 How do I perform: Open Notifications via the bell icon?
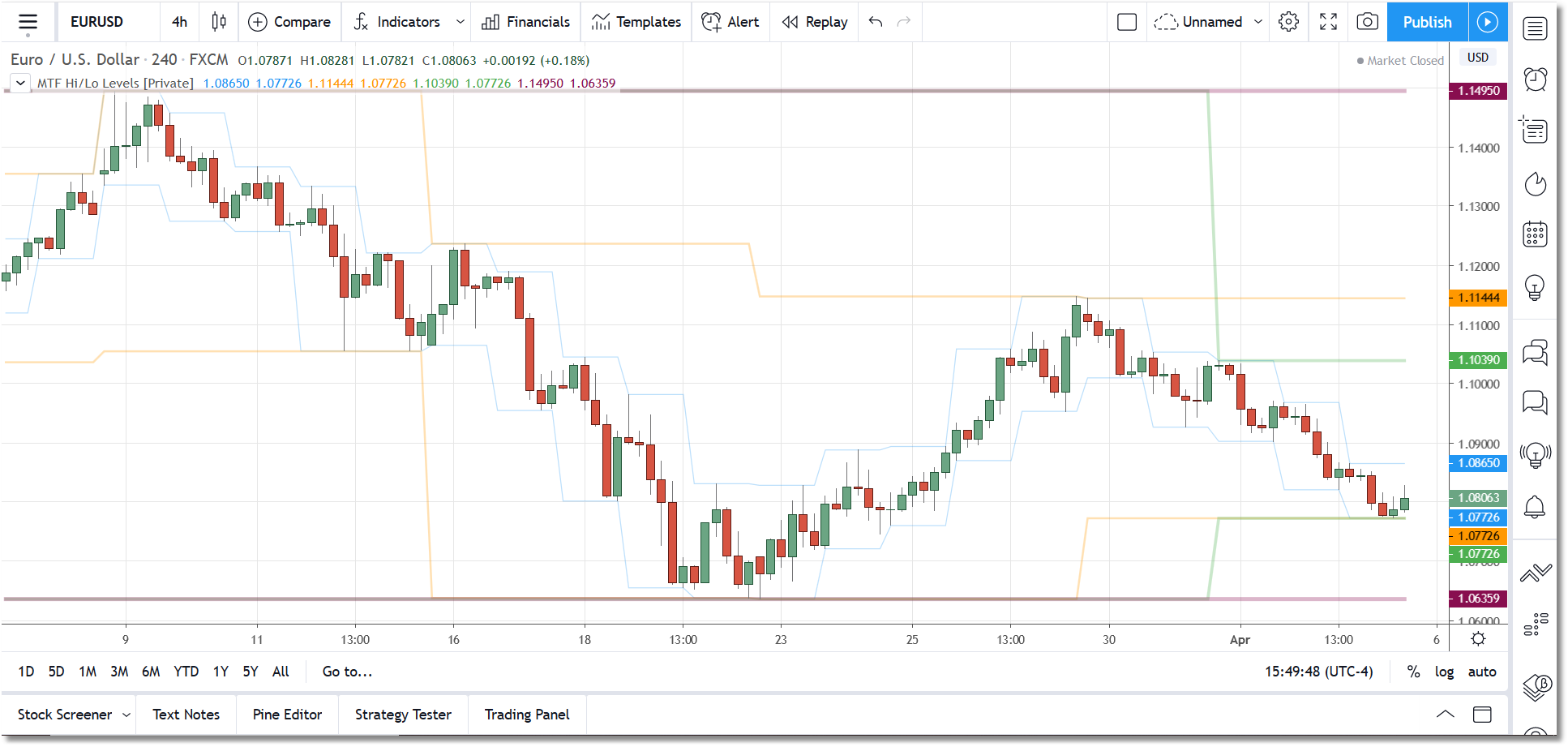[x=1535, y=505]
